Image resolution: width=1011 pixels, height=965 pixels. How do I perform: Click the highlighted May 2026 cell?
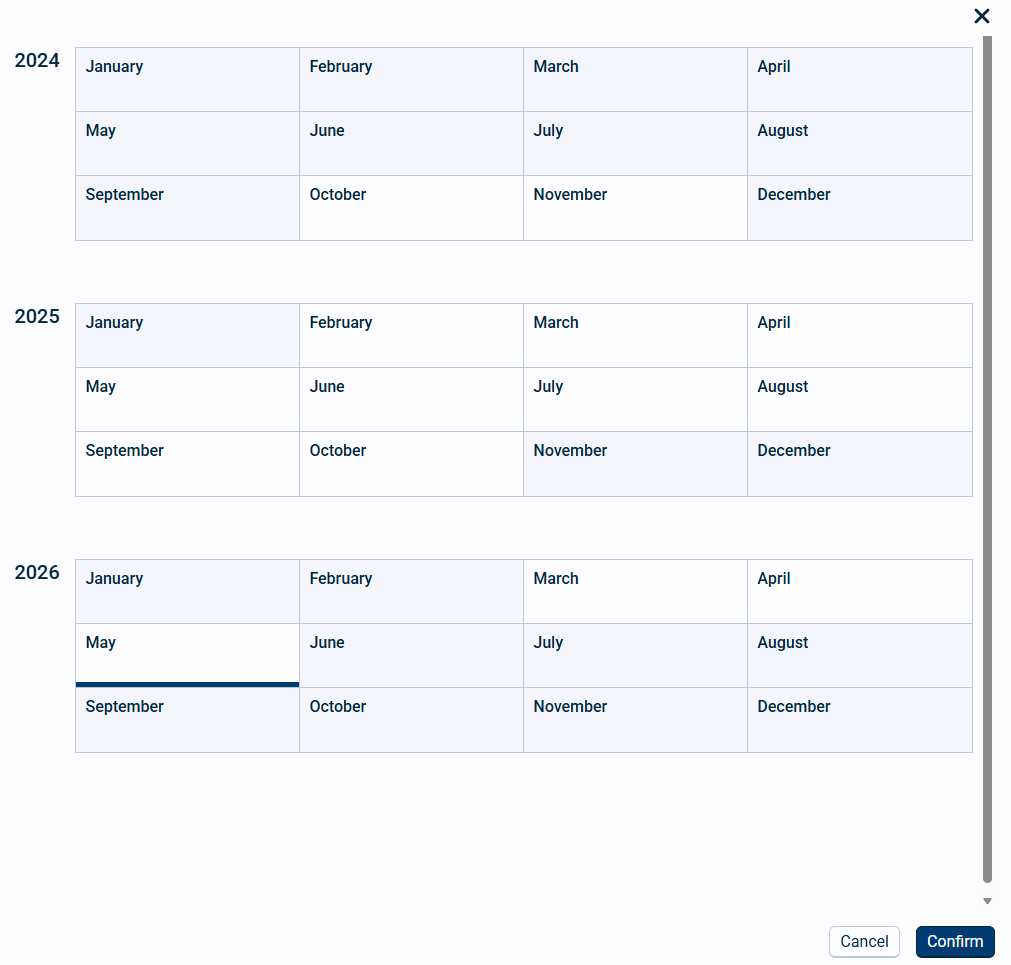click(x=188, y=656)
